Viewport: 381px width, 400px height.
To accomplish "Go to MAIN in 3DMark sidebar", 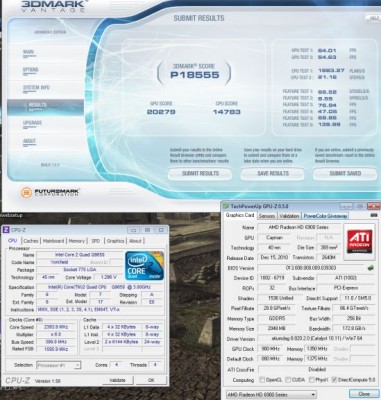I will (x=28, y=52).
